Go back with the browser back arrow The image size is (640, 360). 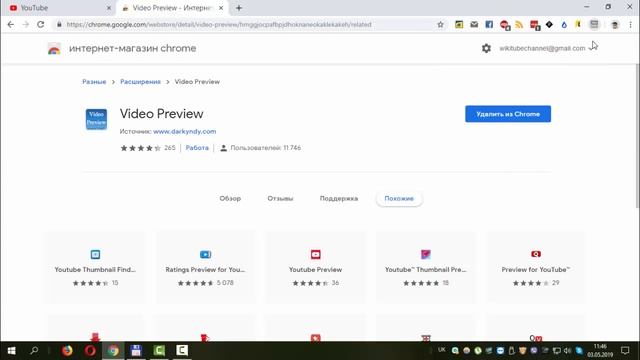(x=11, y=24)
